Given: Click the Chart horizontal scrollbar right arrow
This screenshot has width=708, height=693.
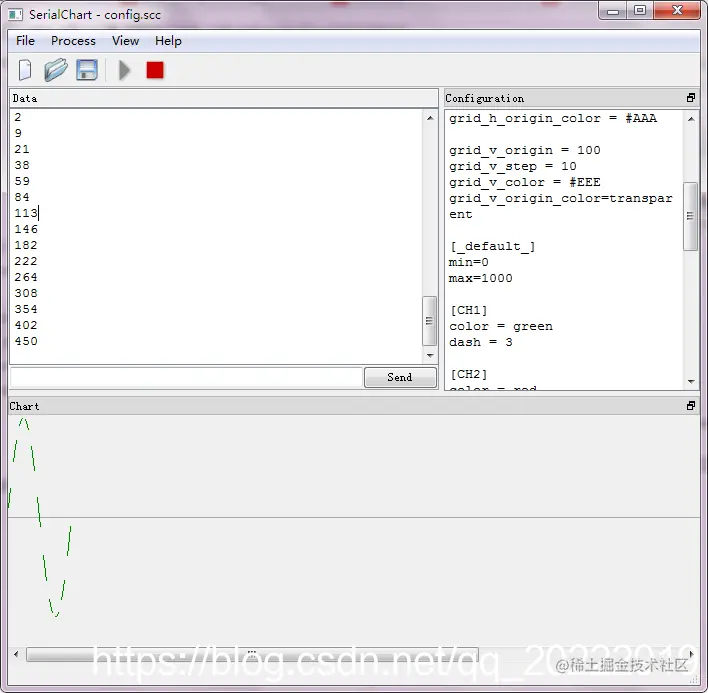Looking at the screenshot, I should tap(691, 654).
